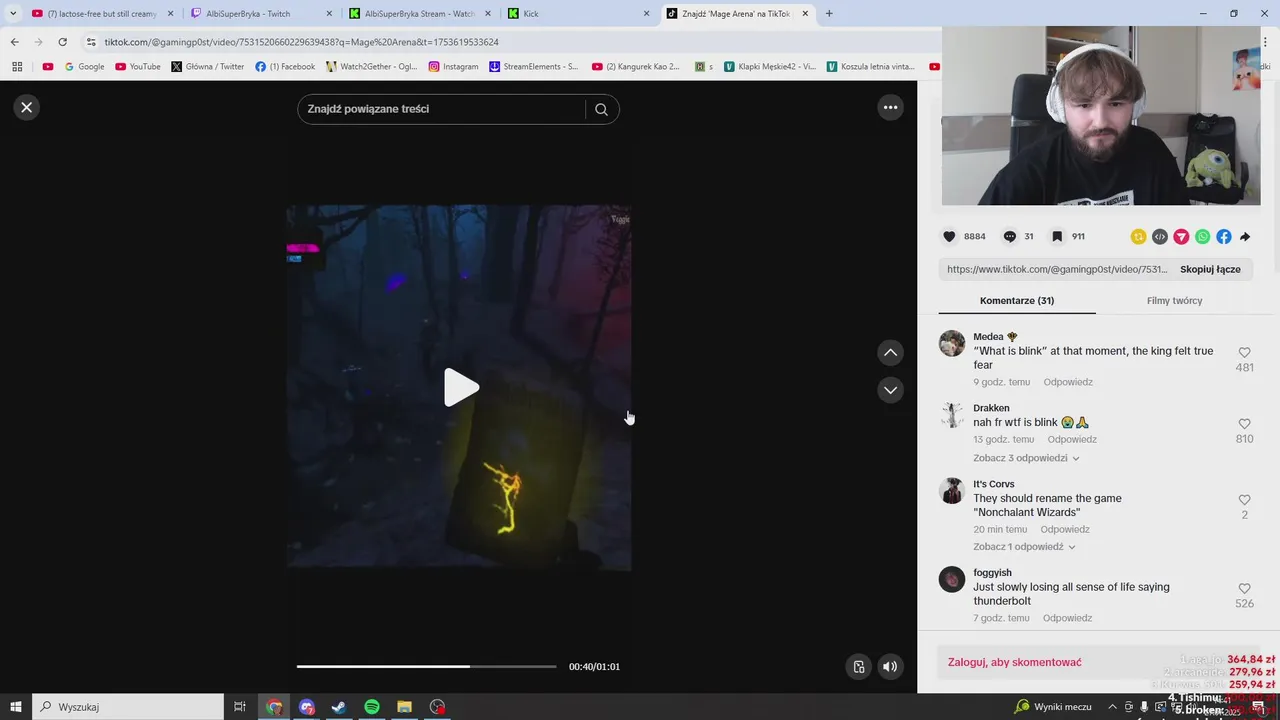Click the search magnifier icon in TikTok
Image resolution: width=1280 pixels, height=720 pixels.
tap(601, 109)
